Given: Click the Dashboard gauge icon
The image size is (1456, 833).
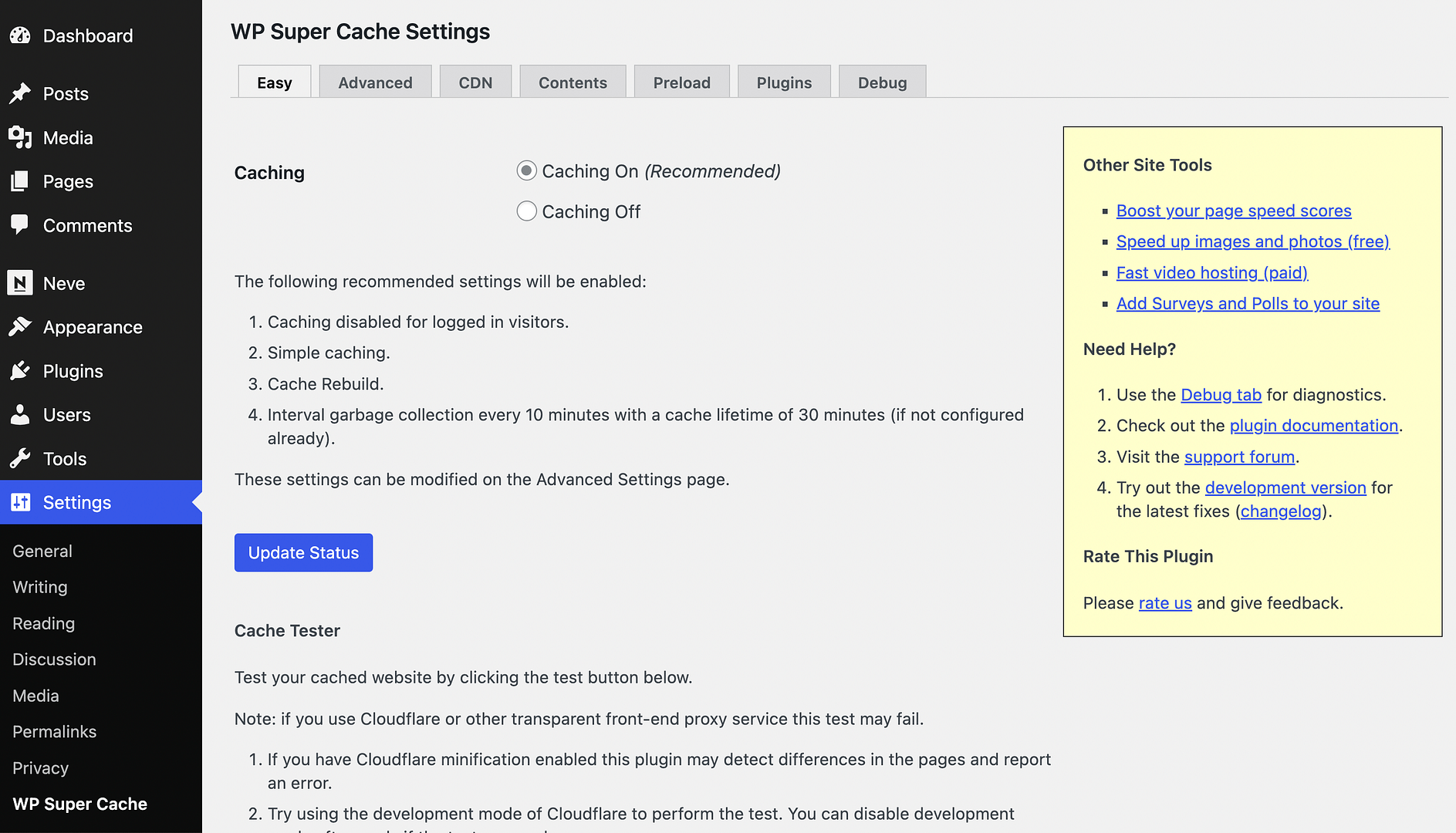Looking at the screenshot, I should (x=20, y=35).
